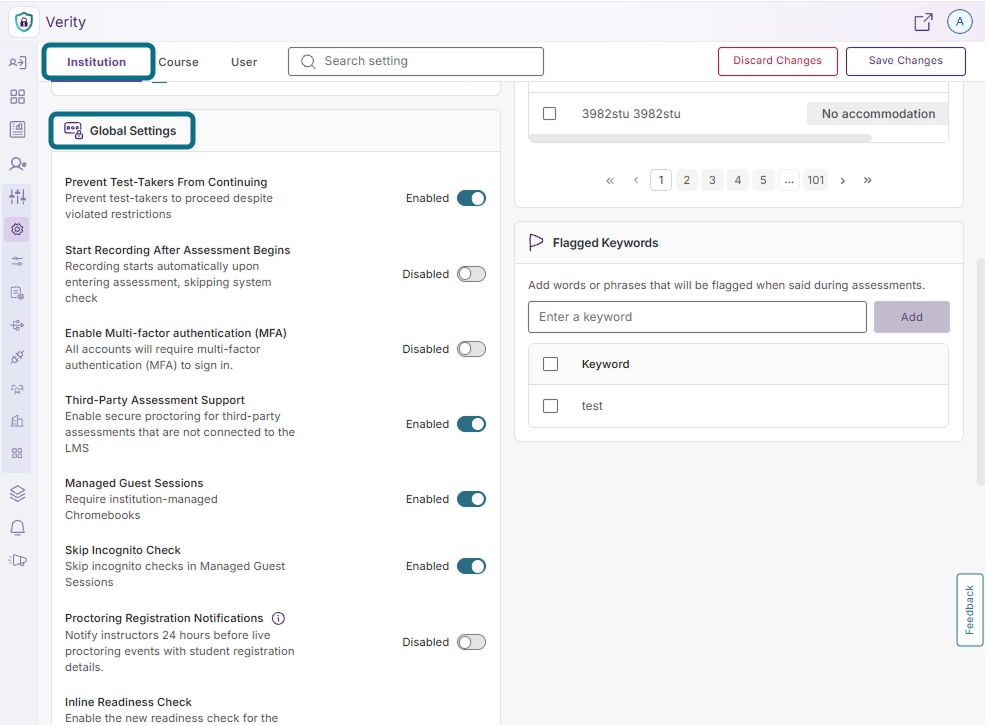Click the user login sidebar icon
The width and height of the screenshot is (989, 725).
18,62
